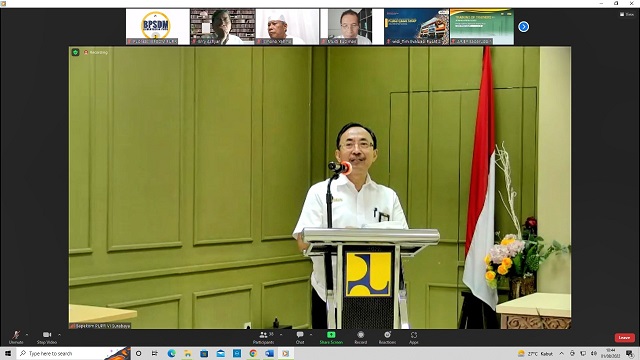Select the participant wearing a white cap

coord(287,27)
